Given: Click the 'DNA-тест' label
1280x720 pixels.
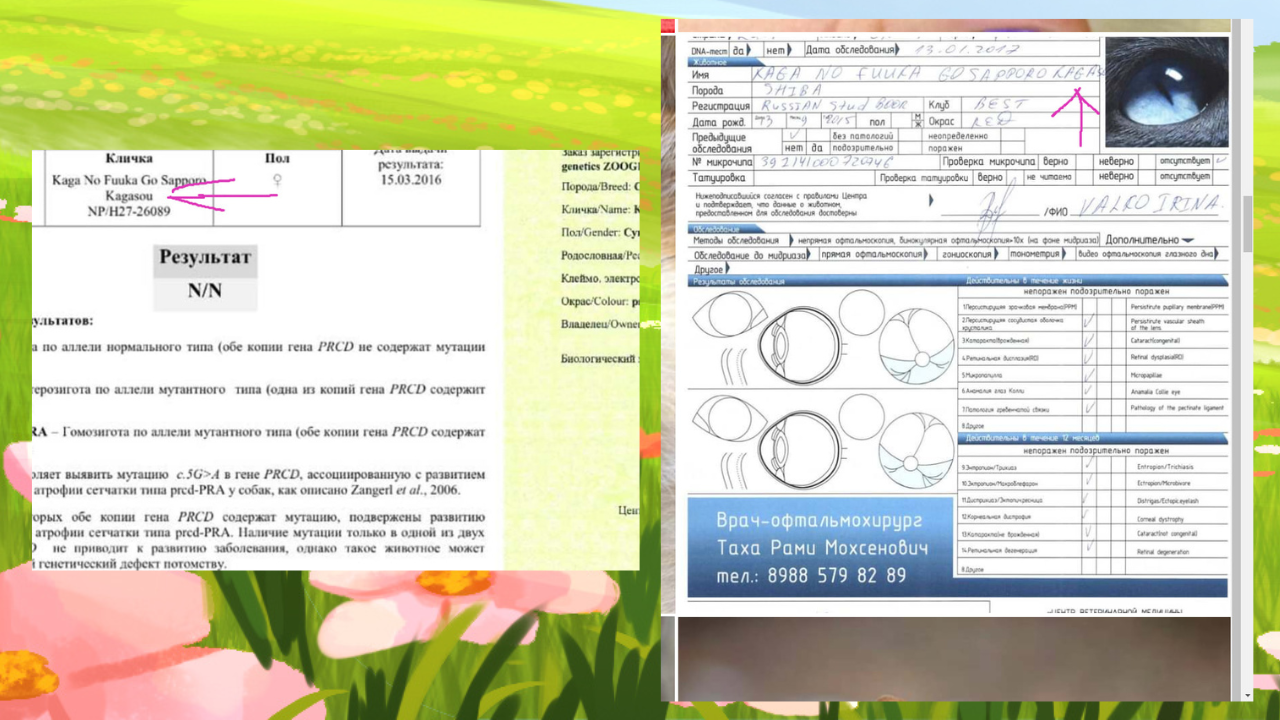Looking at the screenshot, I should point(707,49).
